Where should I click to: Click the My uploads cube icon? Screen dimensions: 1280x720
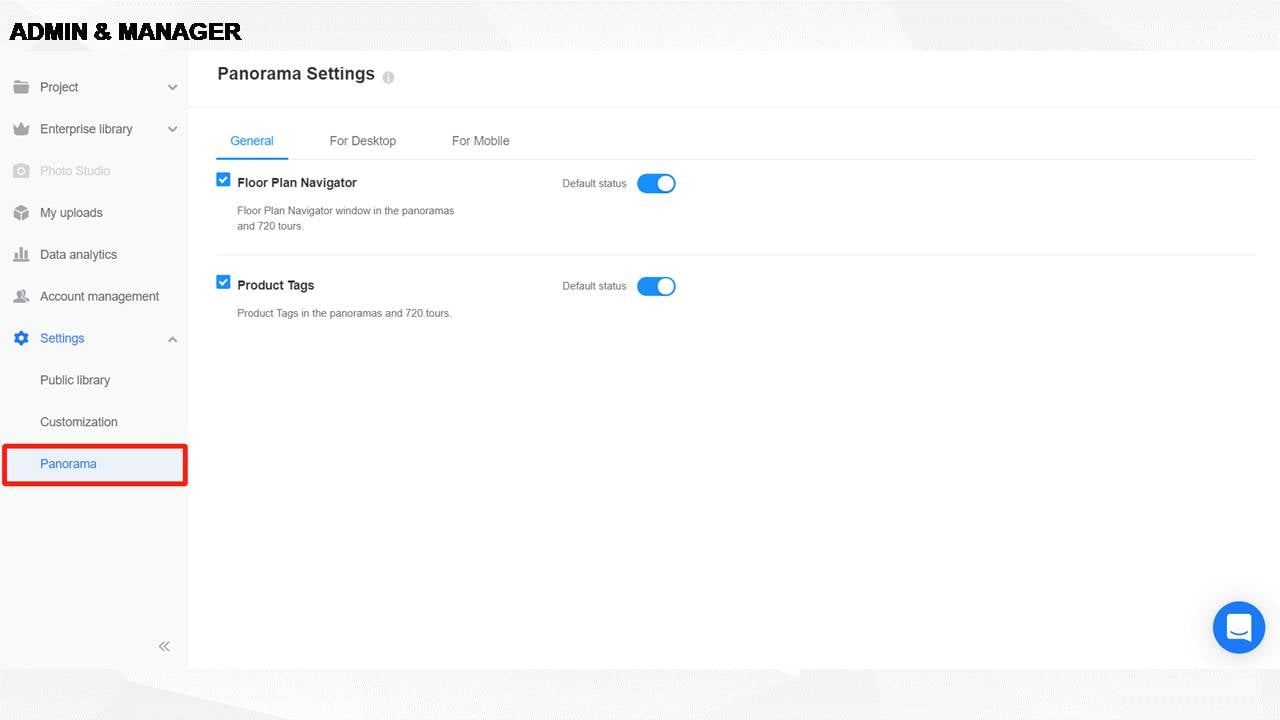point(21,213)
